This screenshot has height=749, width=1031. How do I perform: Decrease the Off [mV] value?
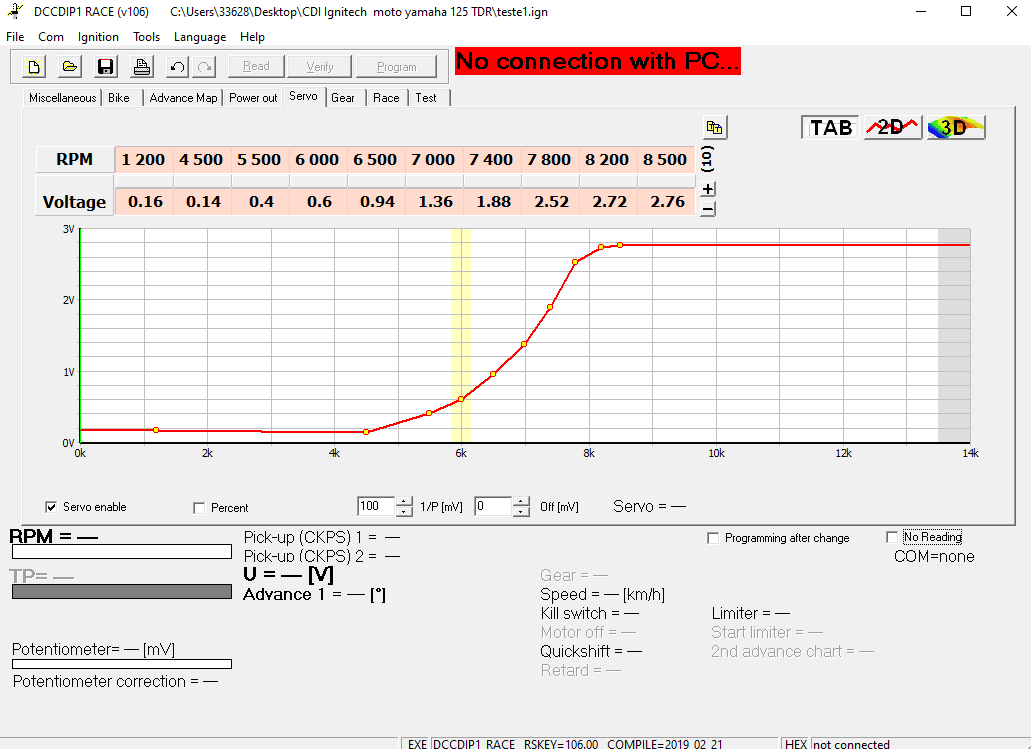tap(521, 512)
